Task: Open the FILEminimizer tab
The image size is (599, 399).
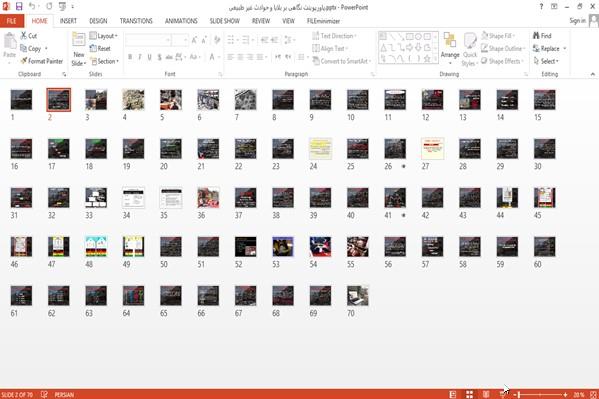Action: (x=324, y=21)
